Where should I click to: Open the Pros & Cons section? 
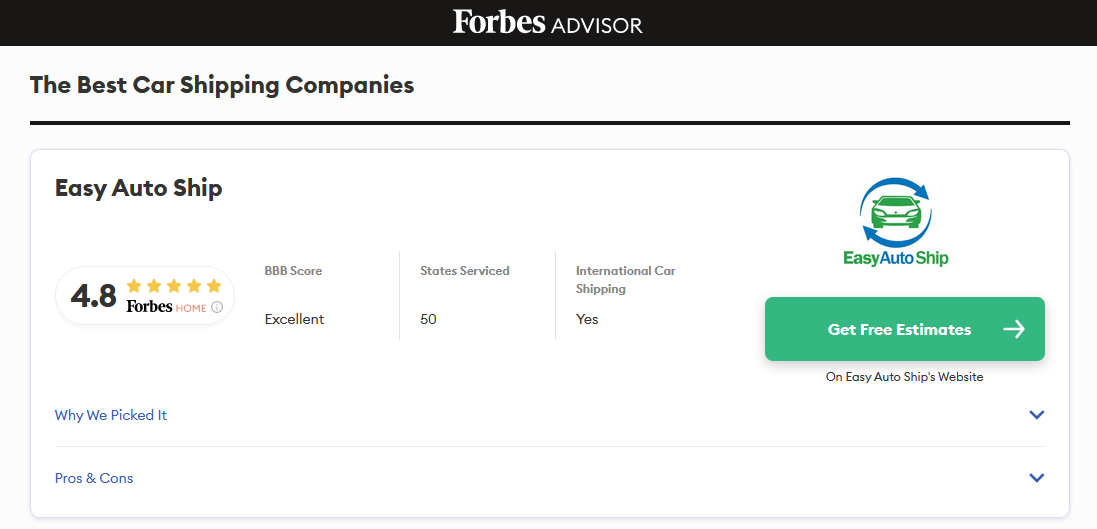tap(94, 478)
